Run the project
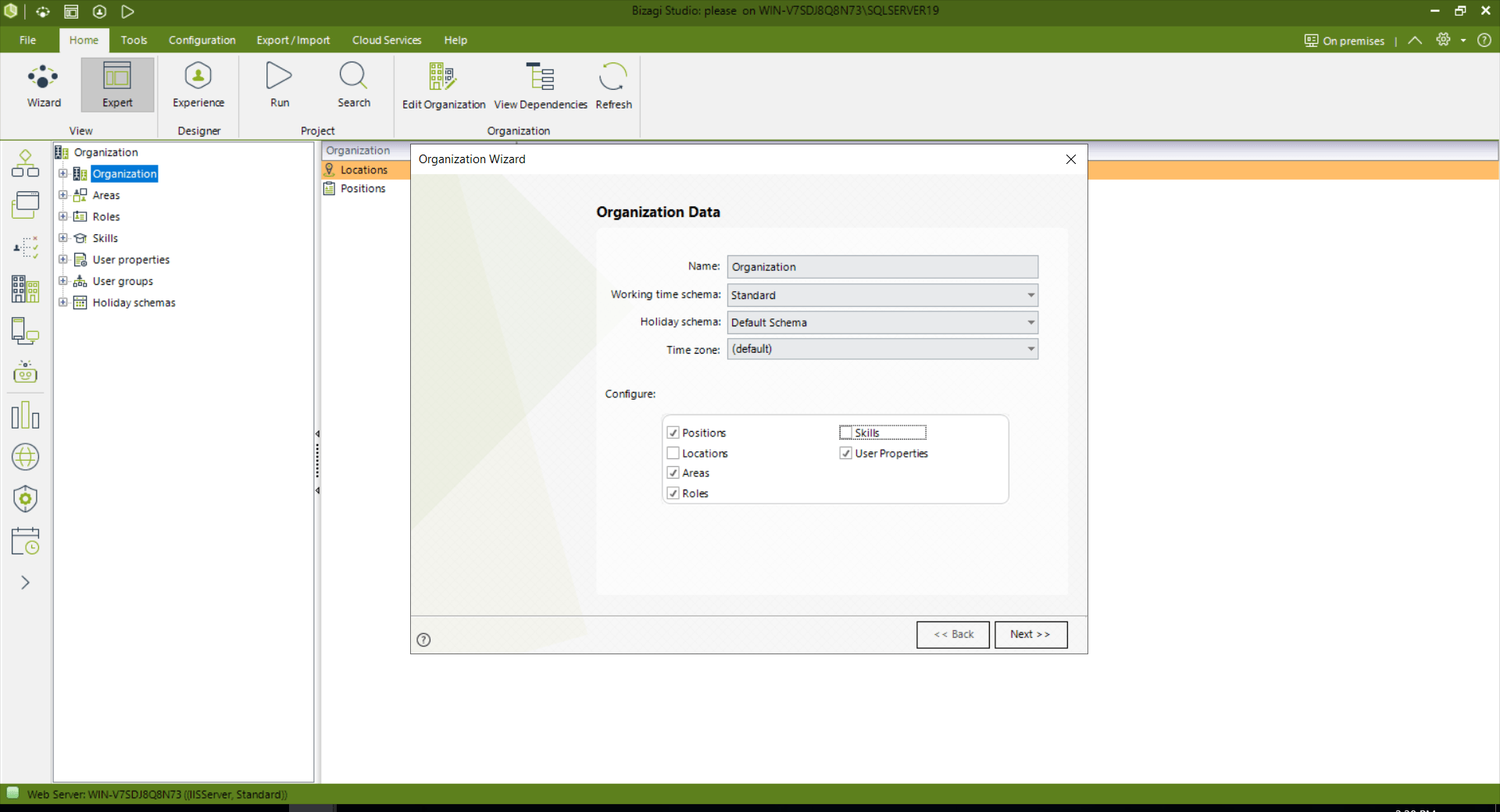The image size is (1500, 812). pos(280,85)
